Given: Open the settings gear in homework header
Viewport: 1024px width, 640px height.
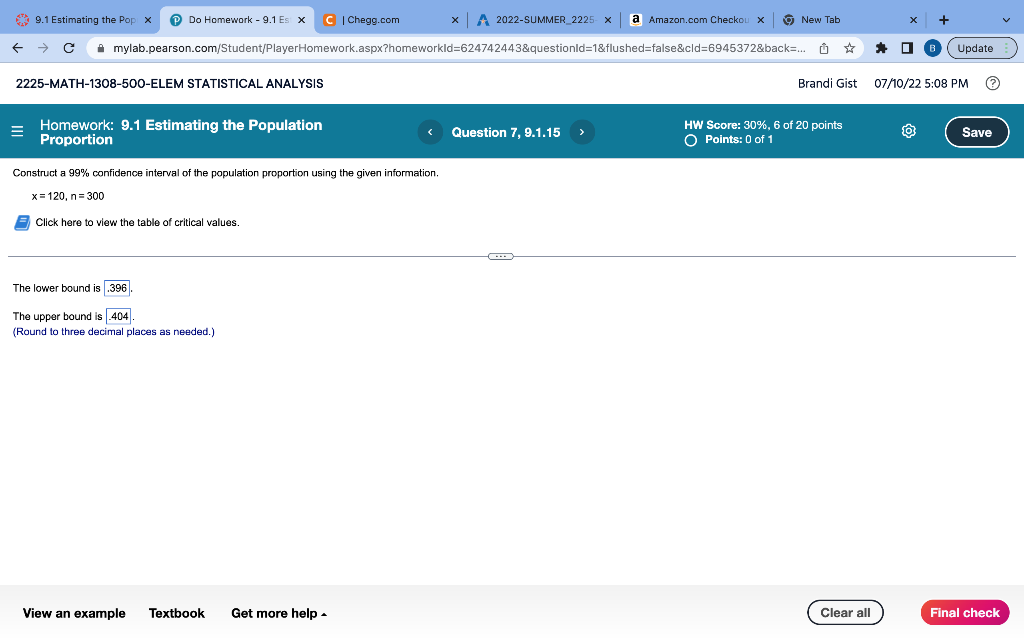Looking at the screenshot, I should point(908,131).
